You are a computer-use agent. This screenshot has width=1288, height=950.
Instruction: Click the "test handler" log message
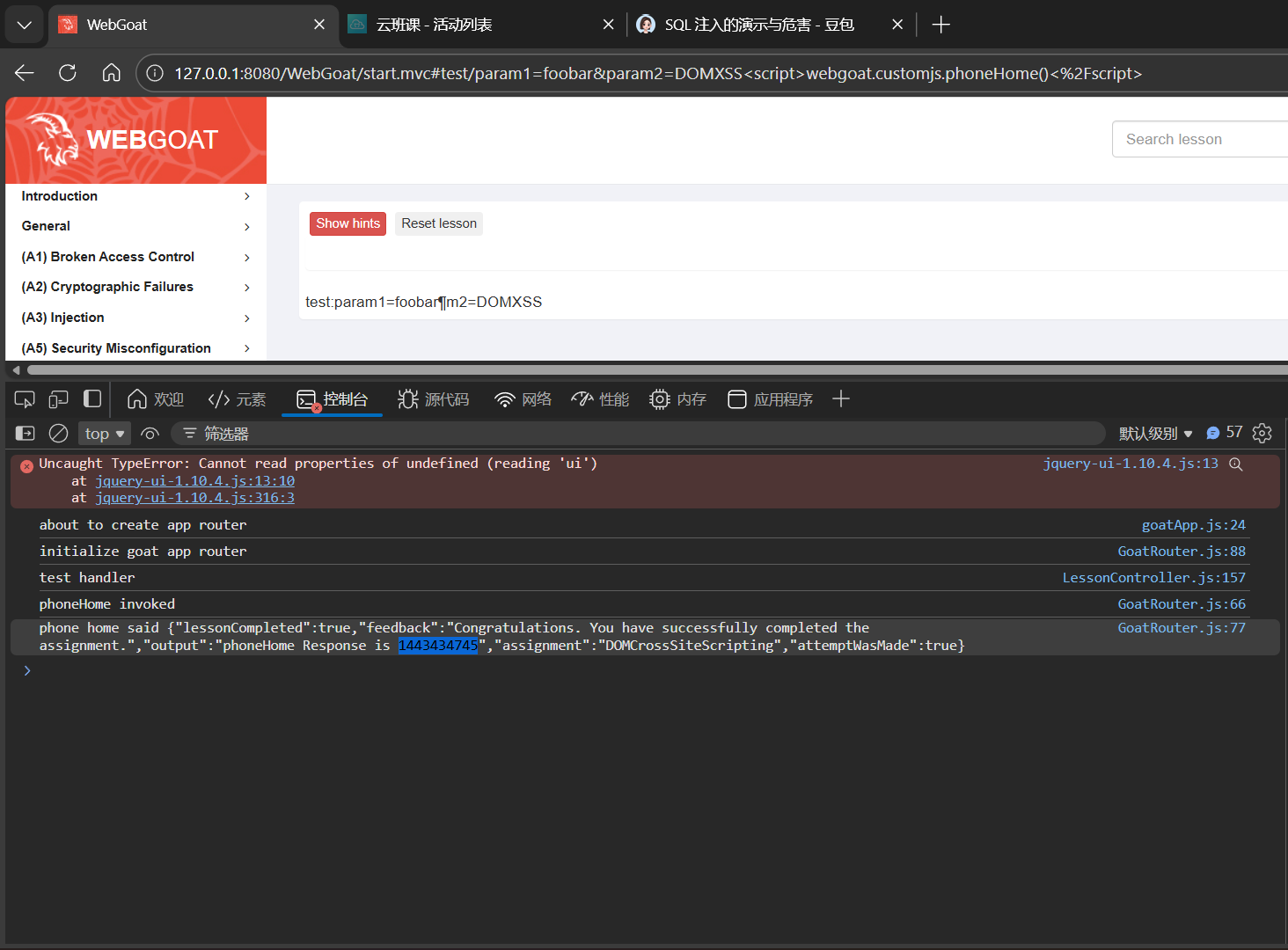coord(87,578)
